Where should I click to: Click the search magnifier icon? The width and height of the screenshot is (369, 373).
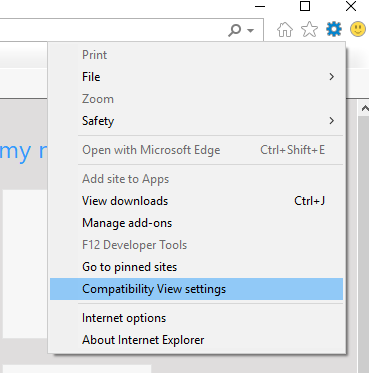tap(235, 30)
